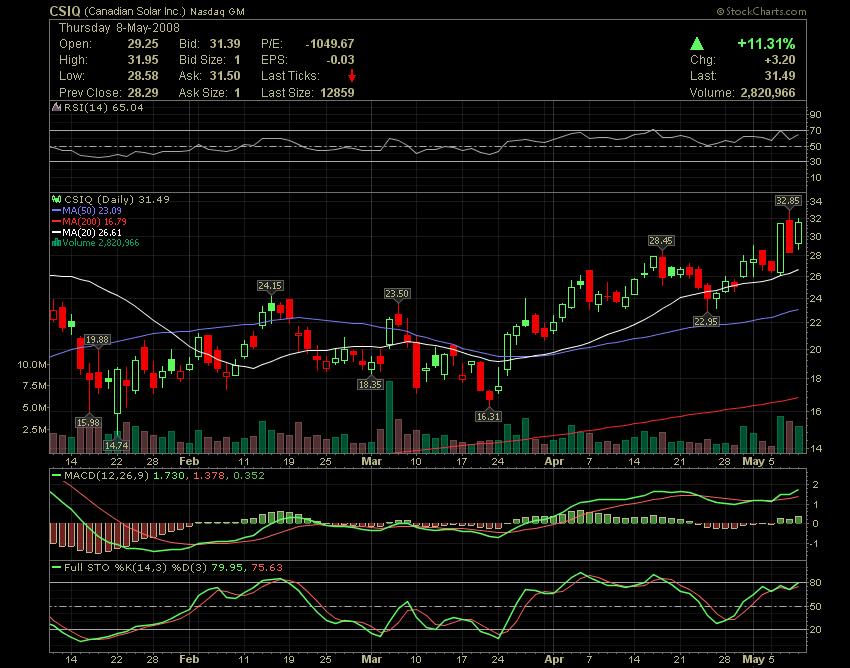Click the most recent candlestick for 8 May
Viewport: 850px width, 668px height.
coord(799,233)
